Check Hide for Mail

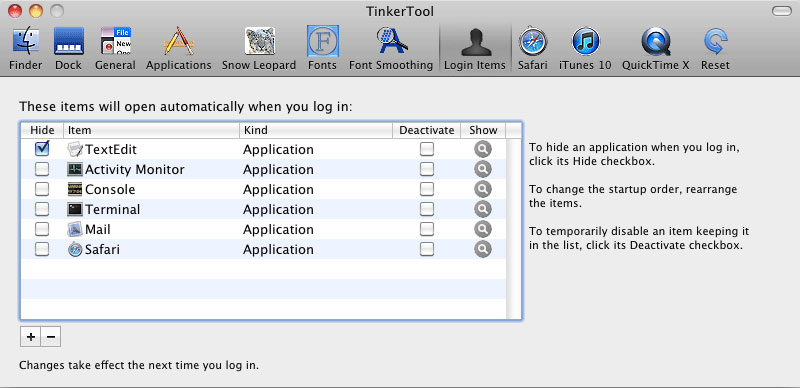(x=42, y=229)
